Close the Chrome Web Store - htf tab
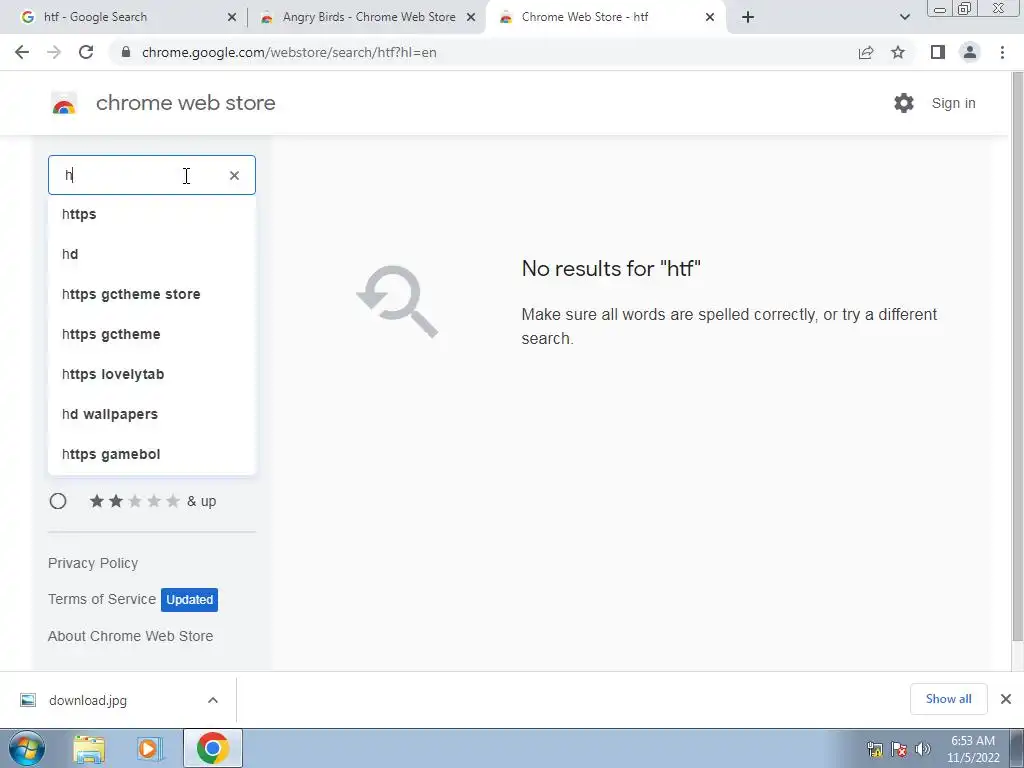Screen dimensions: 1024x768 [710, 17]
